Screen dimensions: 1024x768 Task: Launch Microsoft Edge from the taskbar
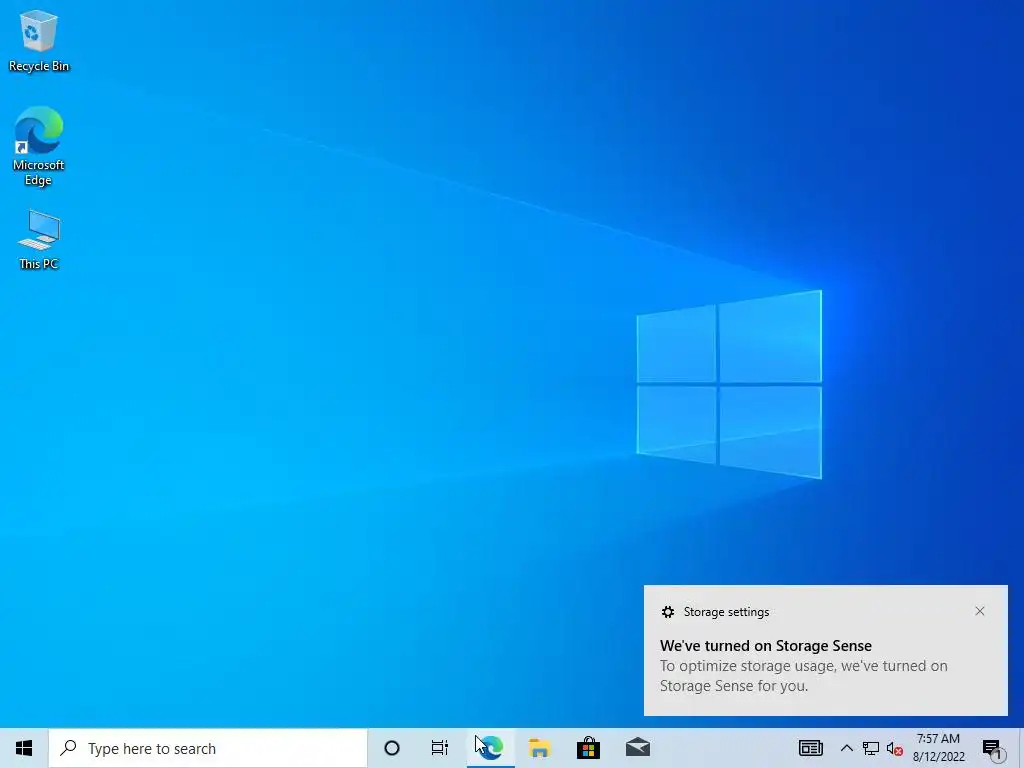point(490,748)
